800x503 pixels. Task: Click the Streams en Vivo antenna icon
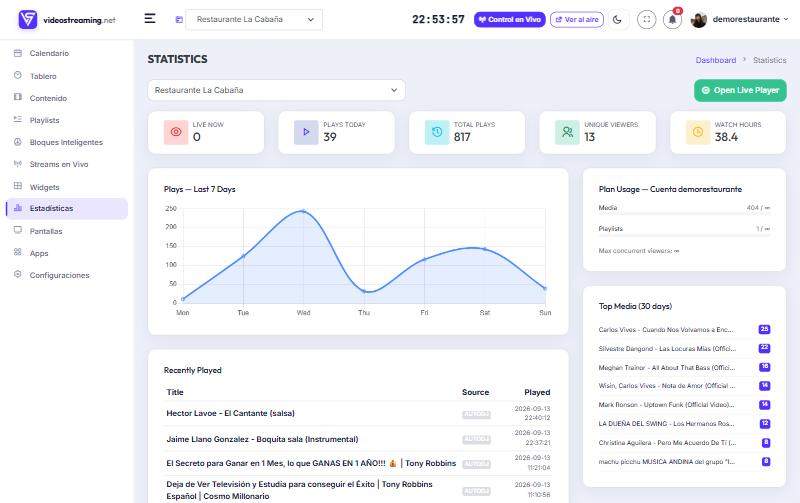18,164
